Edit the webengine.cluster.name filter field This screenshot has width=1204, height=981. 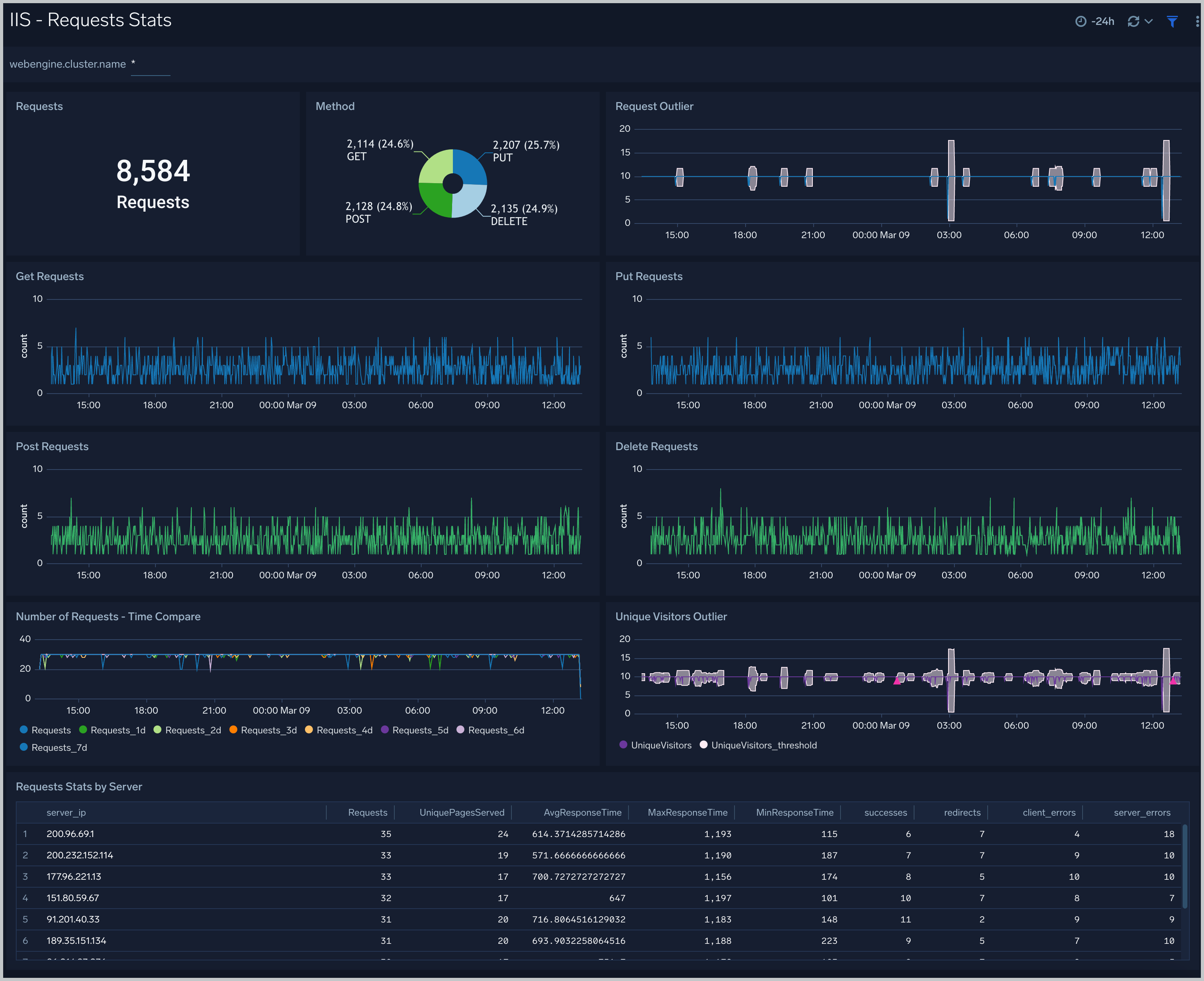coord(150,64)
